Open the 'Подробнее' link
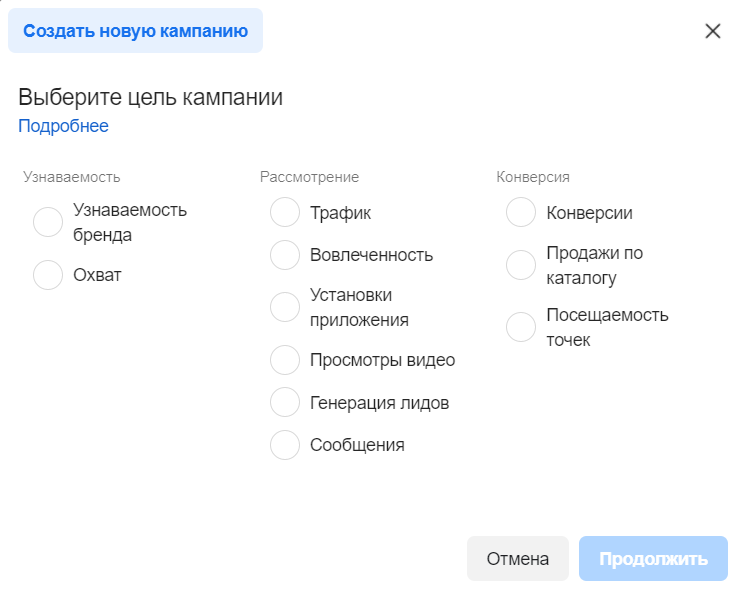739x590 pixels. coord(63,126)
